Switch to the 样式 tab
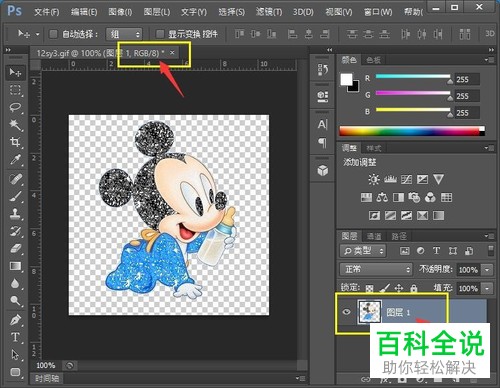The width and height of the screenshot is (500, 388). pyautogui.click(x=374, y=148)
